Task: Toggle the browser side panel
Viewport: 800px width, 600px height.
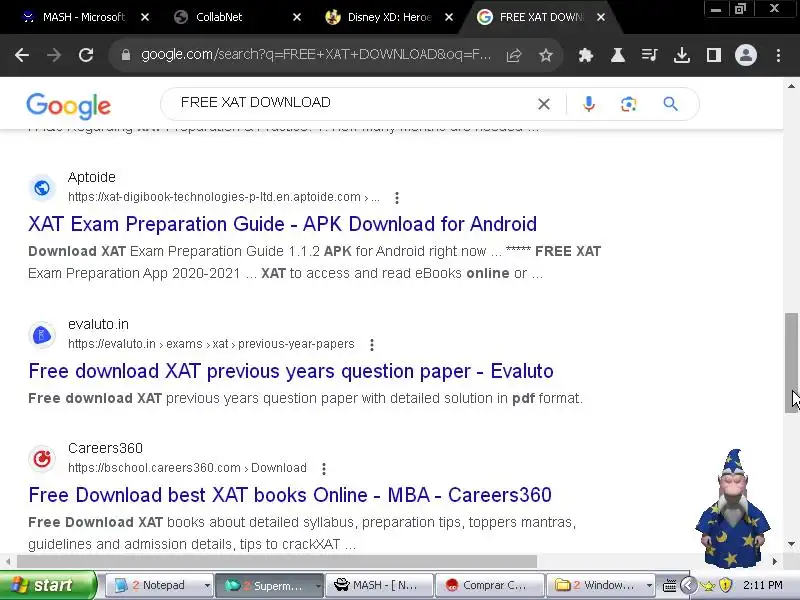Action: (x=714, y=55)
